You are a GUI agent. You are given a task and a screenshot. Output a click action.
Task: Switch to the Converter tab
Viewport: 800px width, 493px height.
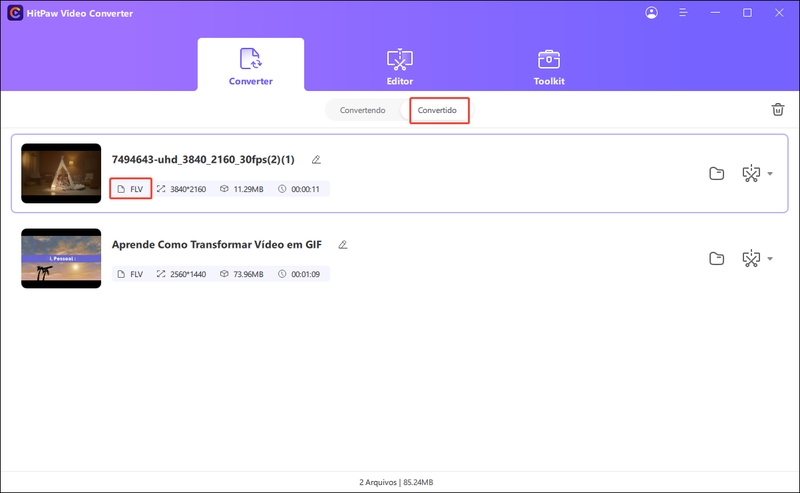point(250,66)
